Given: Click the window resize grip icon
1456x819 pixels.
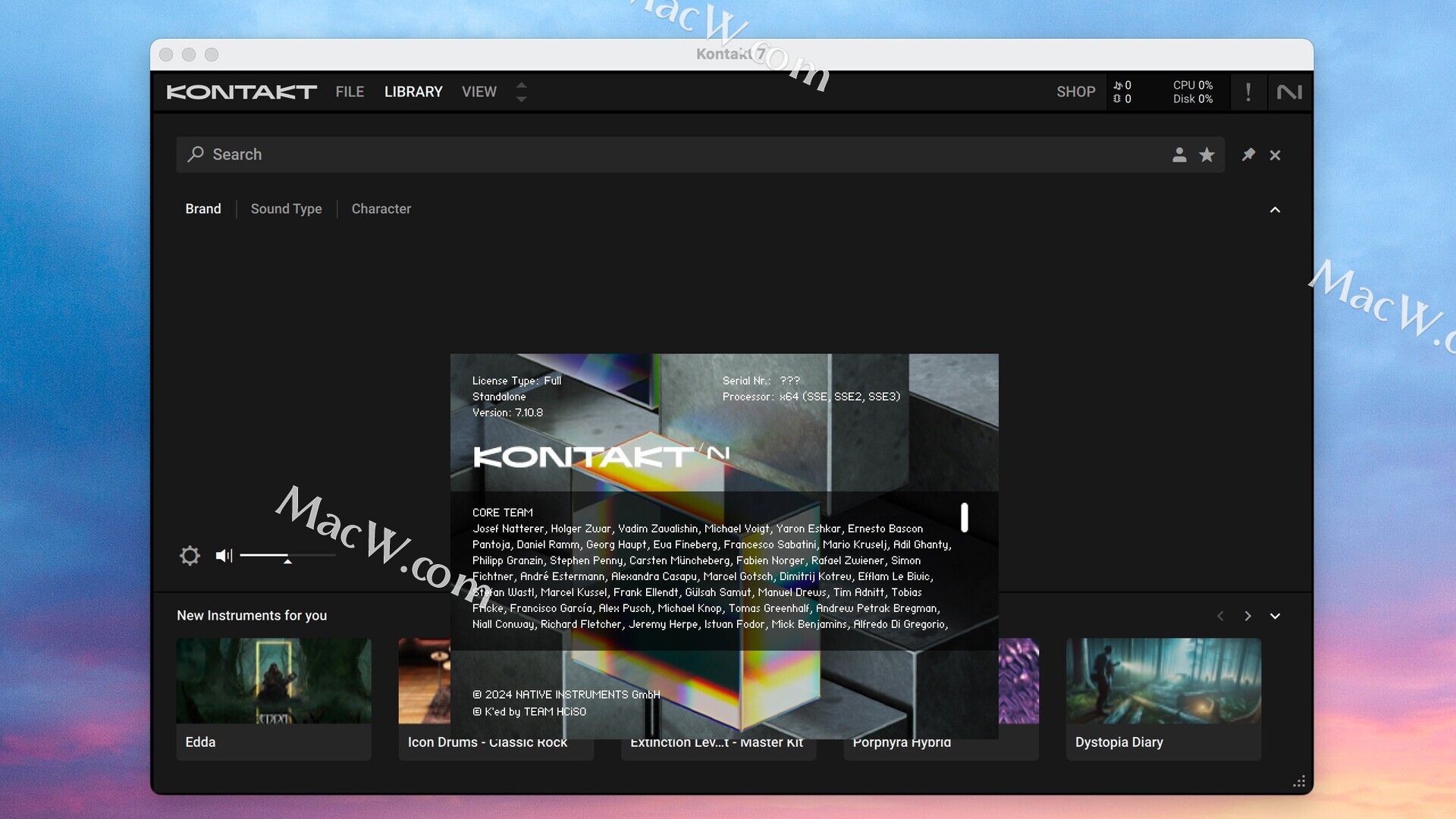Looking at the screenshot, I should [x=1299, y=781].
